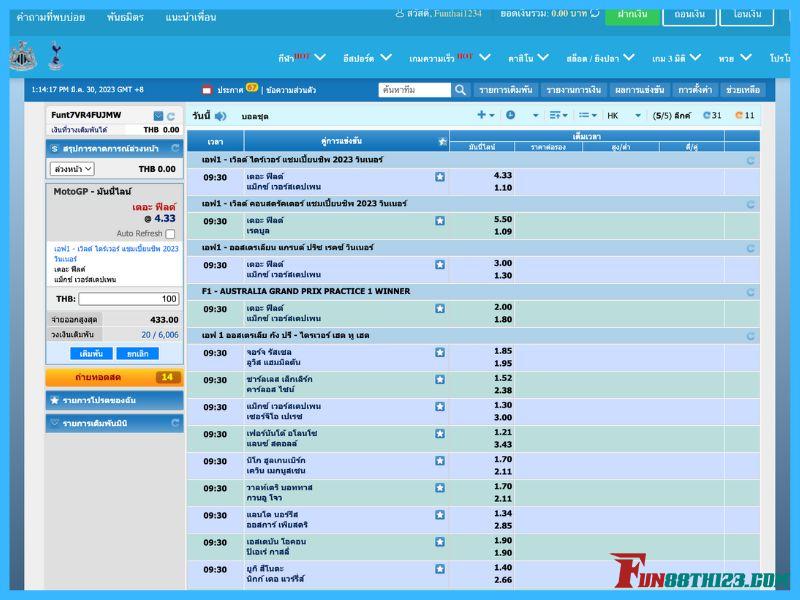The height and width of the screenshot is (600, 800).
Task: Open the การตั้งค่า settings tab
Action: (x=695, y=90)
